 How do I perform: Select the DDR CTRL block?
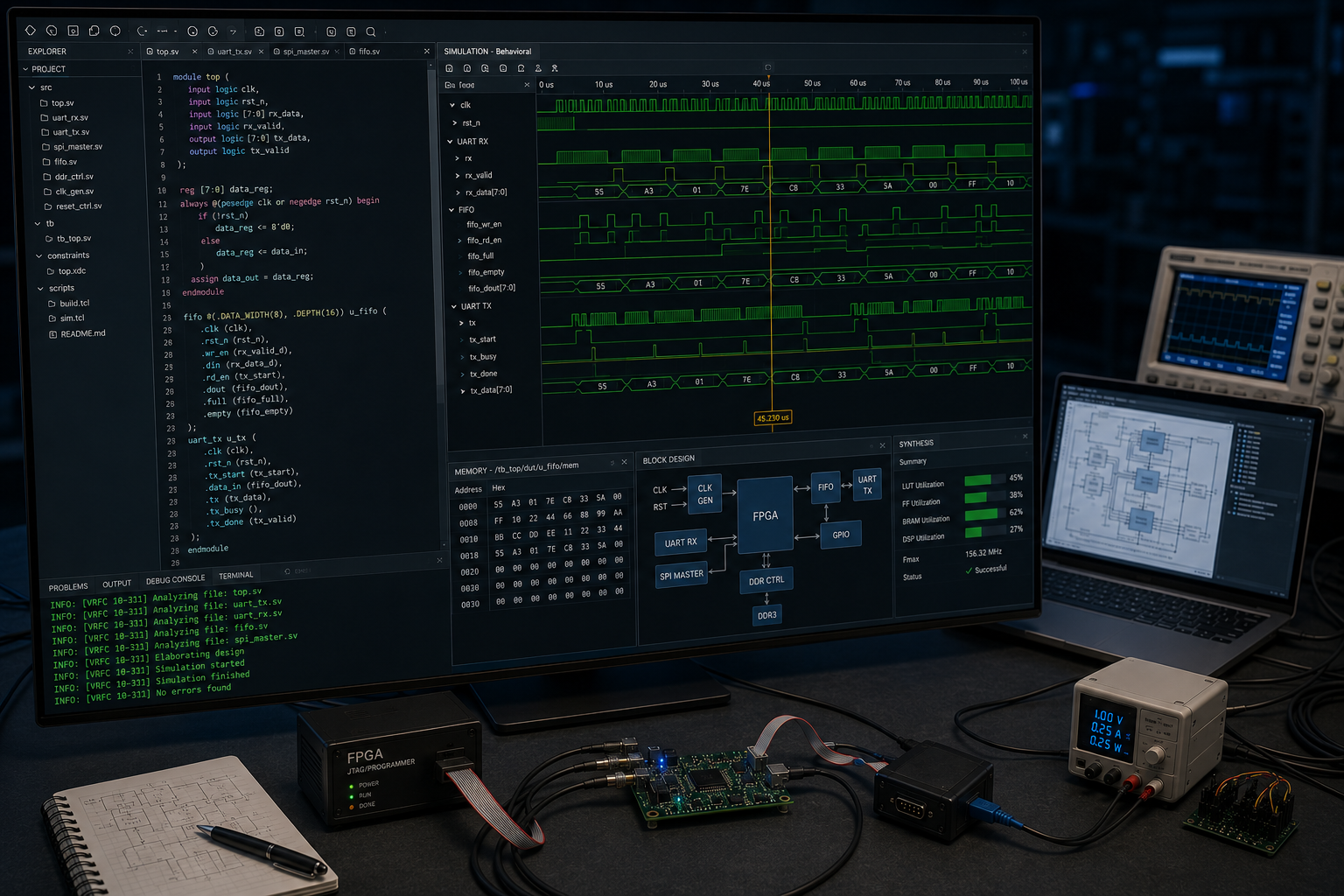[x=766, y=580]
